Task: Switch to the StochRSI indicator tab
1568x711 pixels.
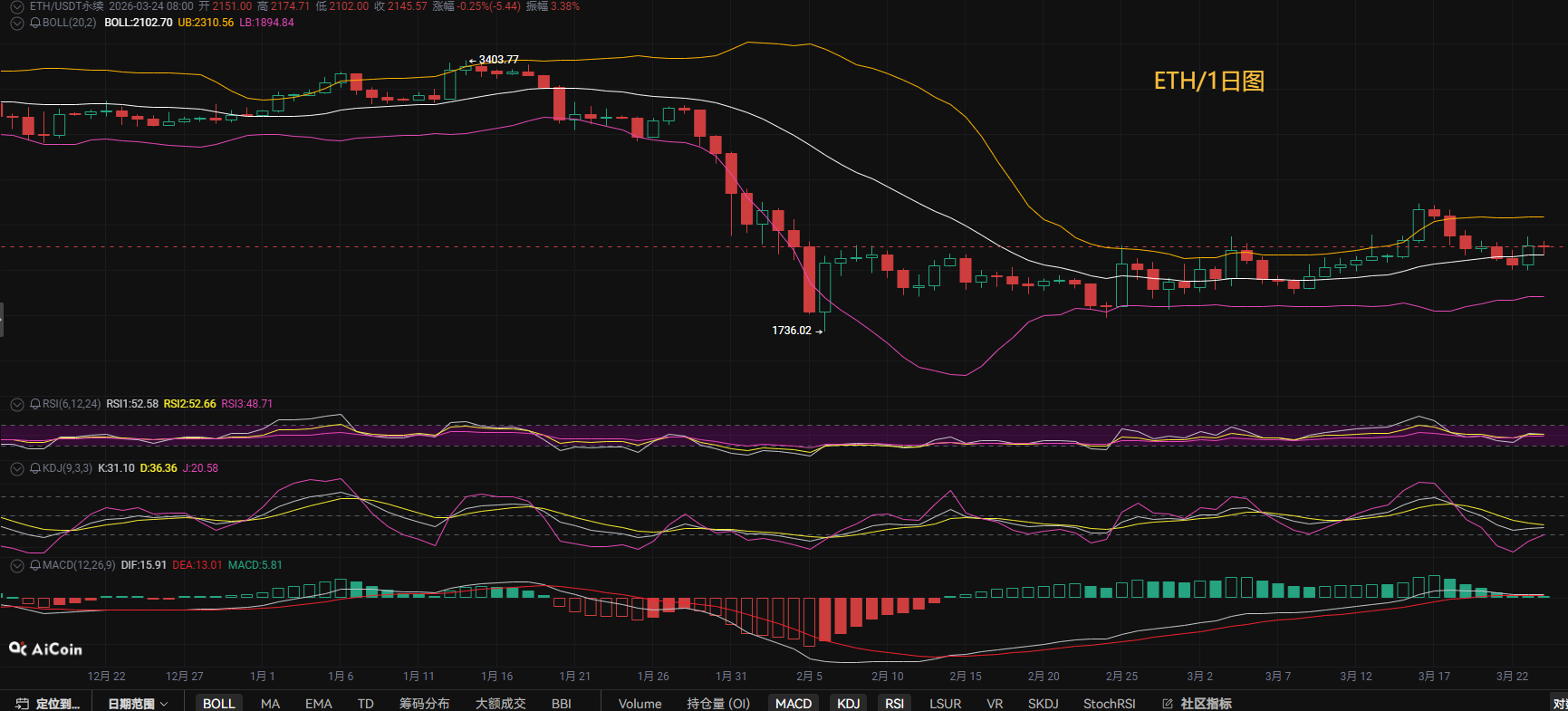Action: tap(1109, 704)
